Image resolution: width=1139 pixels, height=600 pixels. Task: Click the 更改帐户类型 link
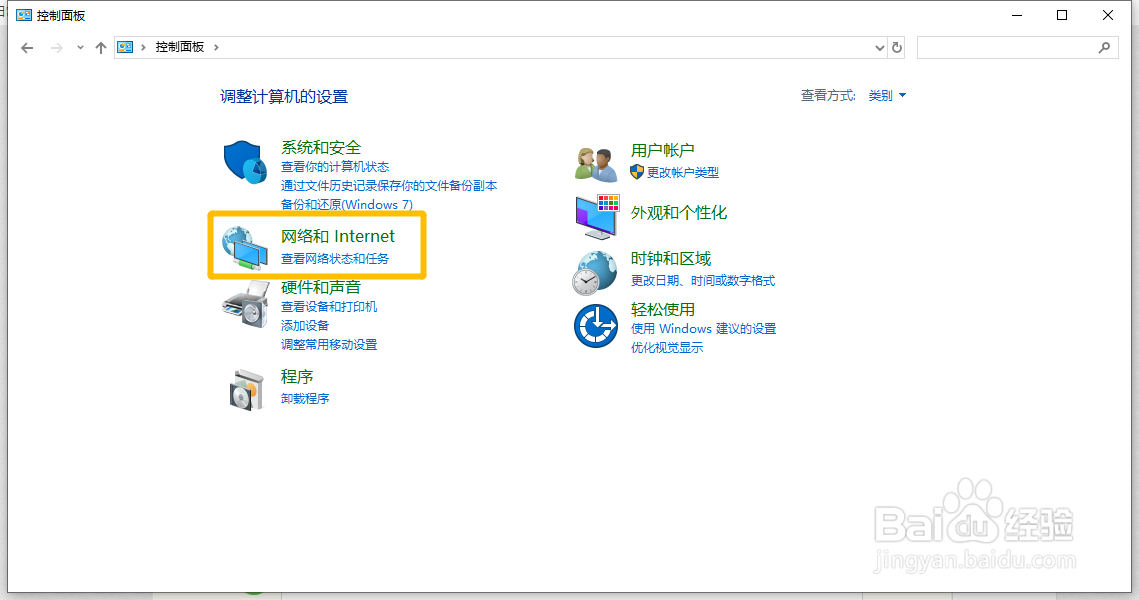click(x=683, y=173)
